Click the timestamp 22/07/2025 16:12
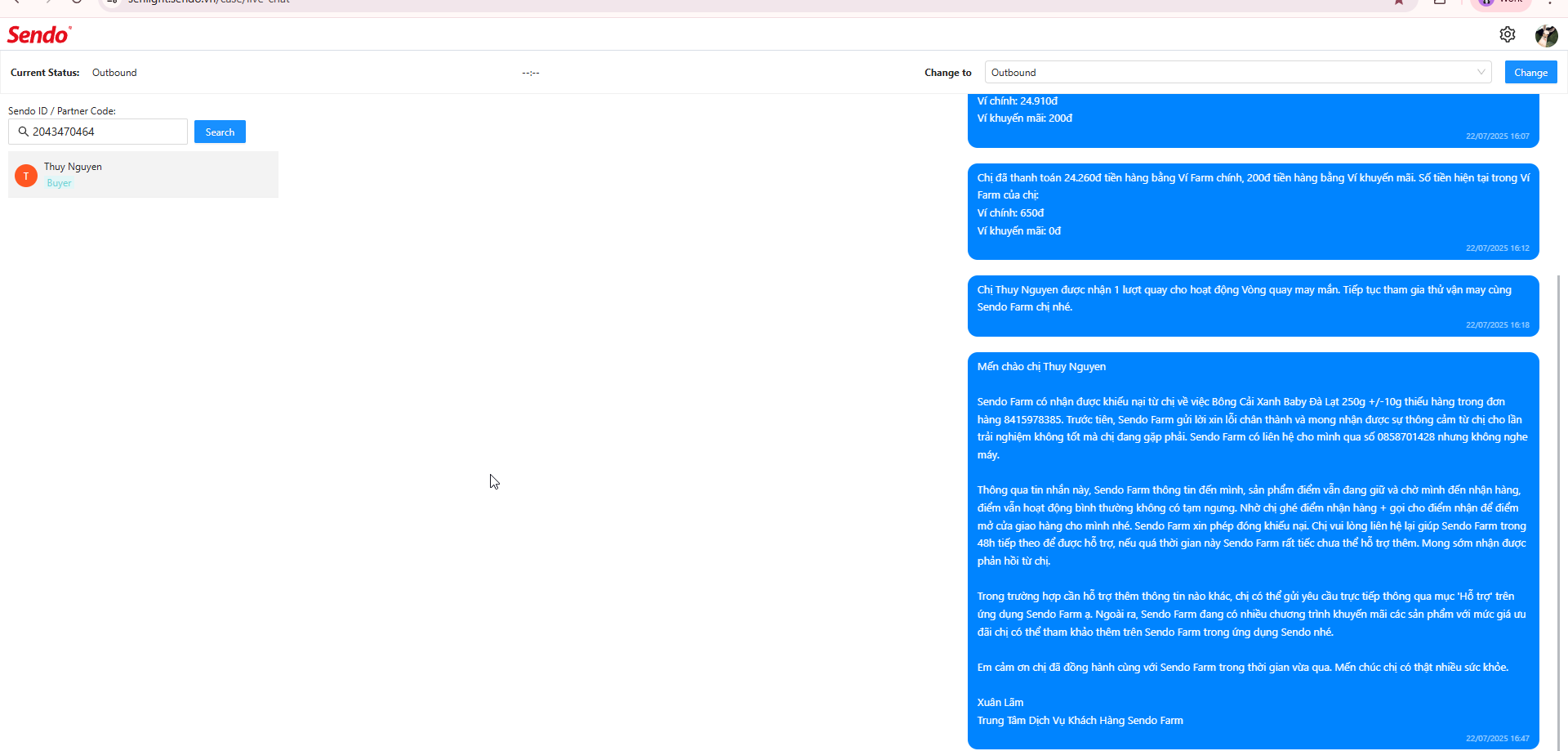 coord(1497,248)
